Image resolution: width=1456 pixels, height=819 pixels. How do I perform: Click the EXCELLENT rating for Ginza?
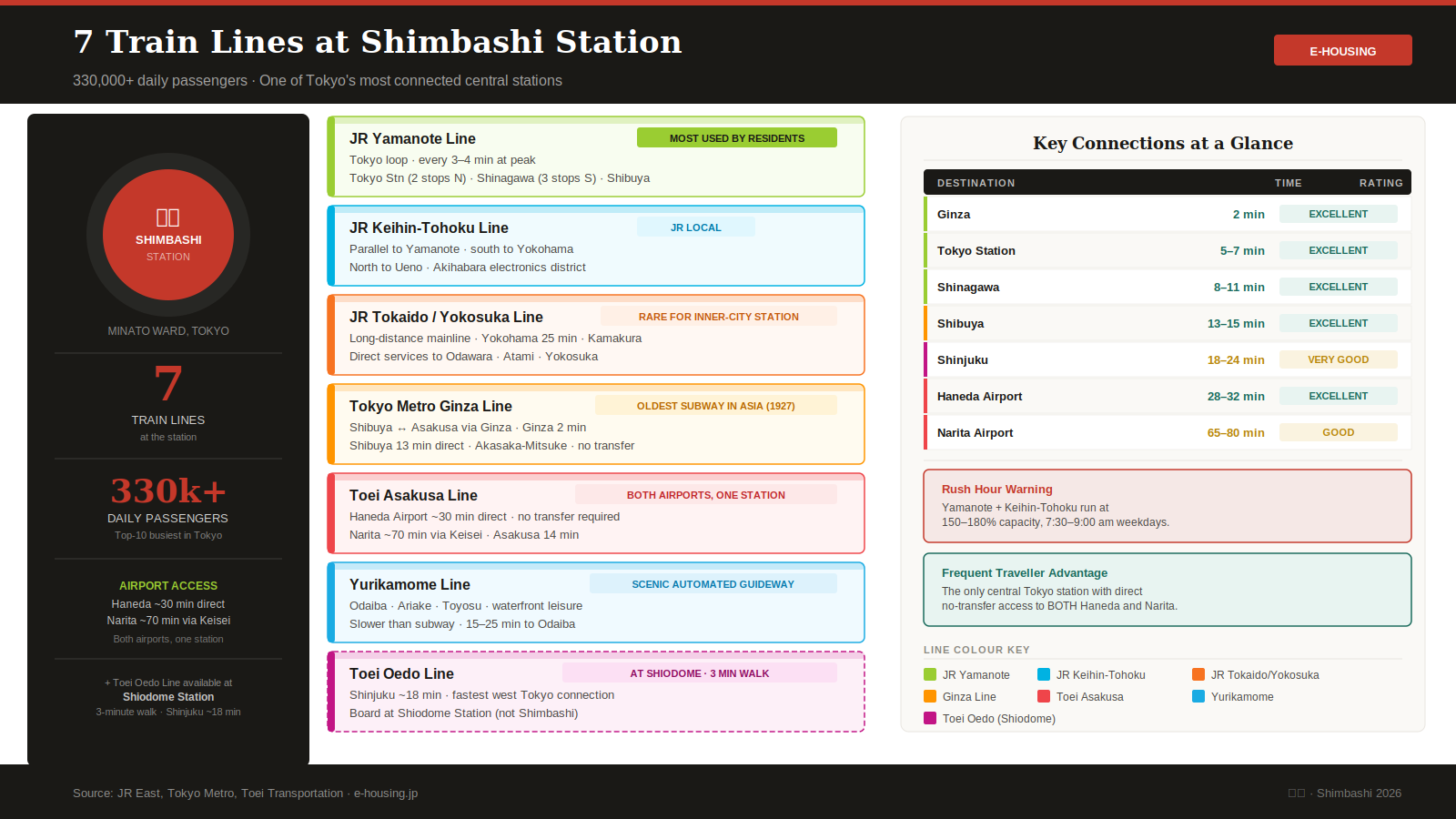(x=1339, y=214)
